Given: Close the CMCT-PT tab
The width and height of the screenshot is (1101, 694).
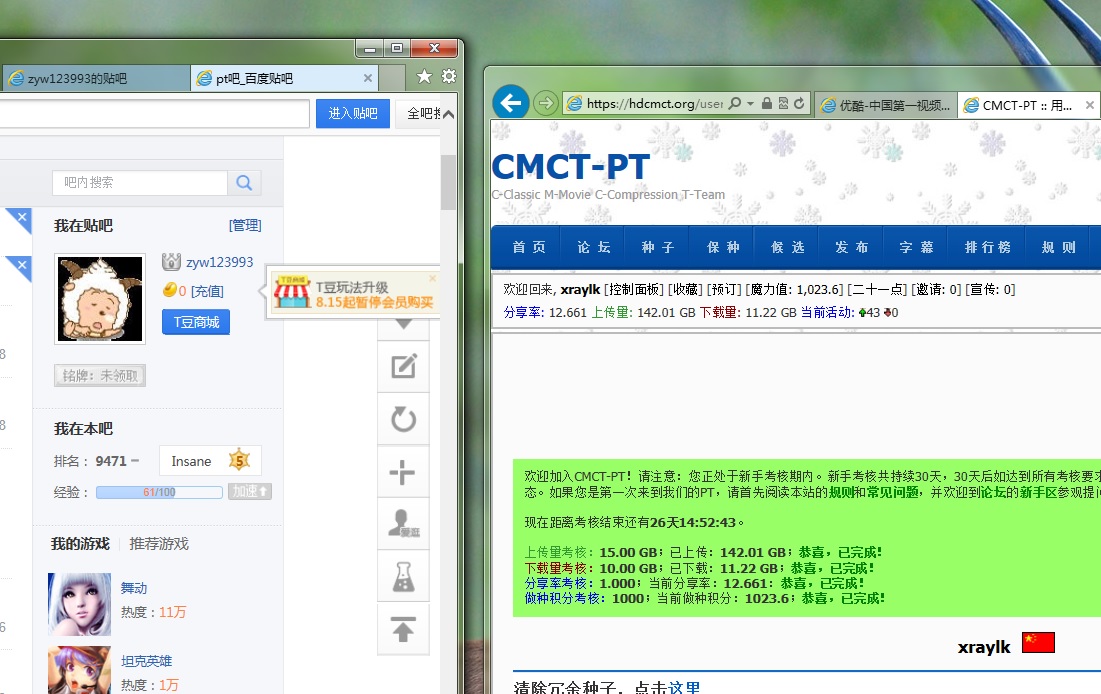Looking at the screenshot, I should point(1090,105).
